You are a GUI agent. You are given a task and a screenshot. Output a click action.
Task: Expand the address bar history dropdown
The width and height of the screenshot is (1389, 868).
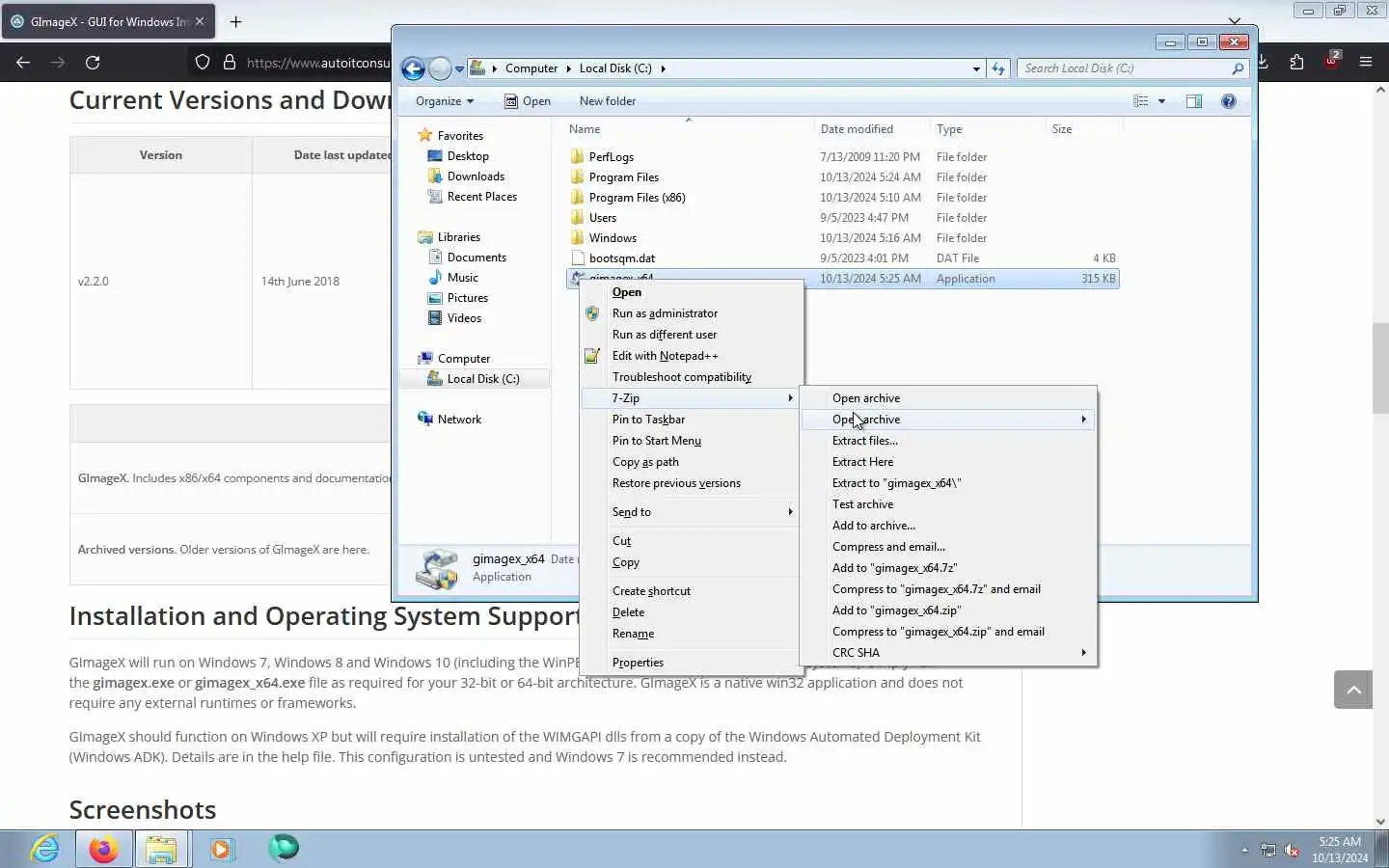point(976,68)
